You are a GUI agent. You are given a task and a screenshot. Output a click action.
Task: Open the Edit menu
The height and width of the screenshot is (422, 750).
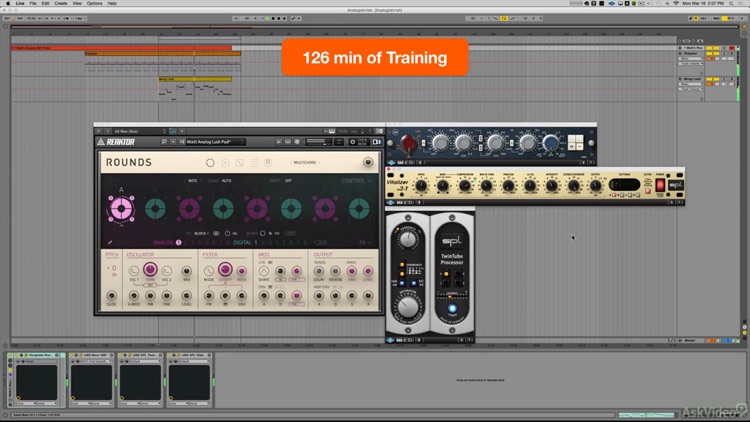coord(45,3)
